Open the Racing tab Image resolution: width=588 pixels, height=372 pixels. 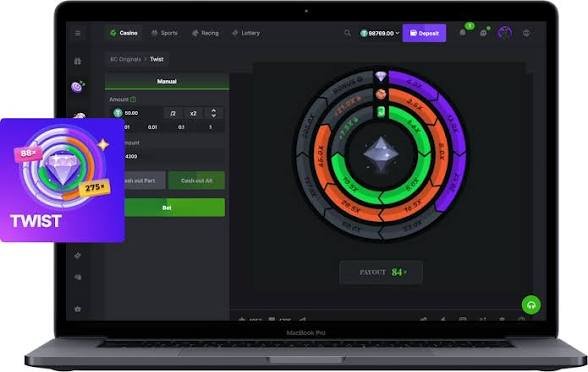click(x=205, y=33)
